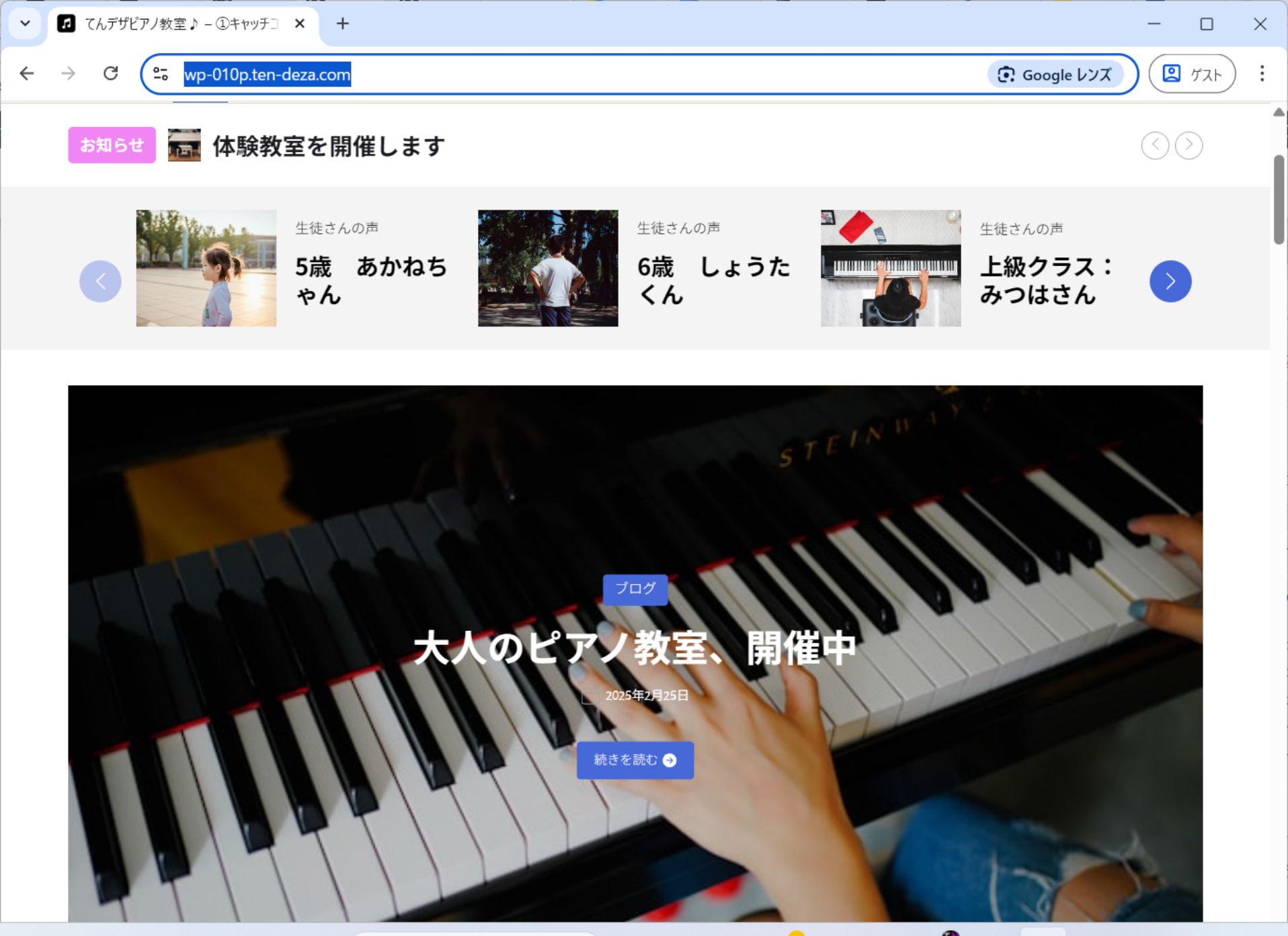Expand the tab search dropdown
The width and height of the screenshot is (1288, 936).
point(25,24)
